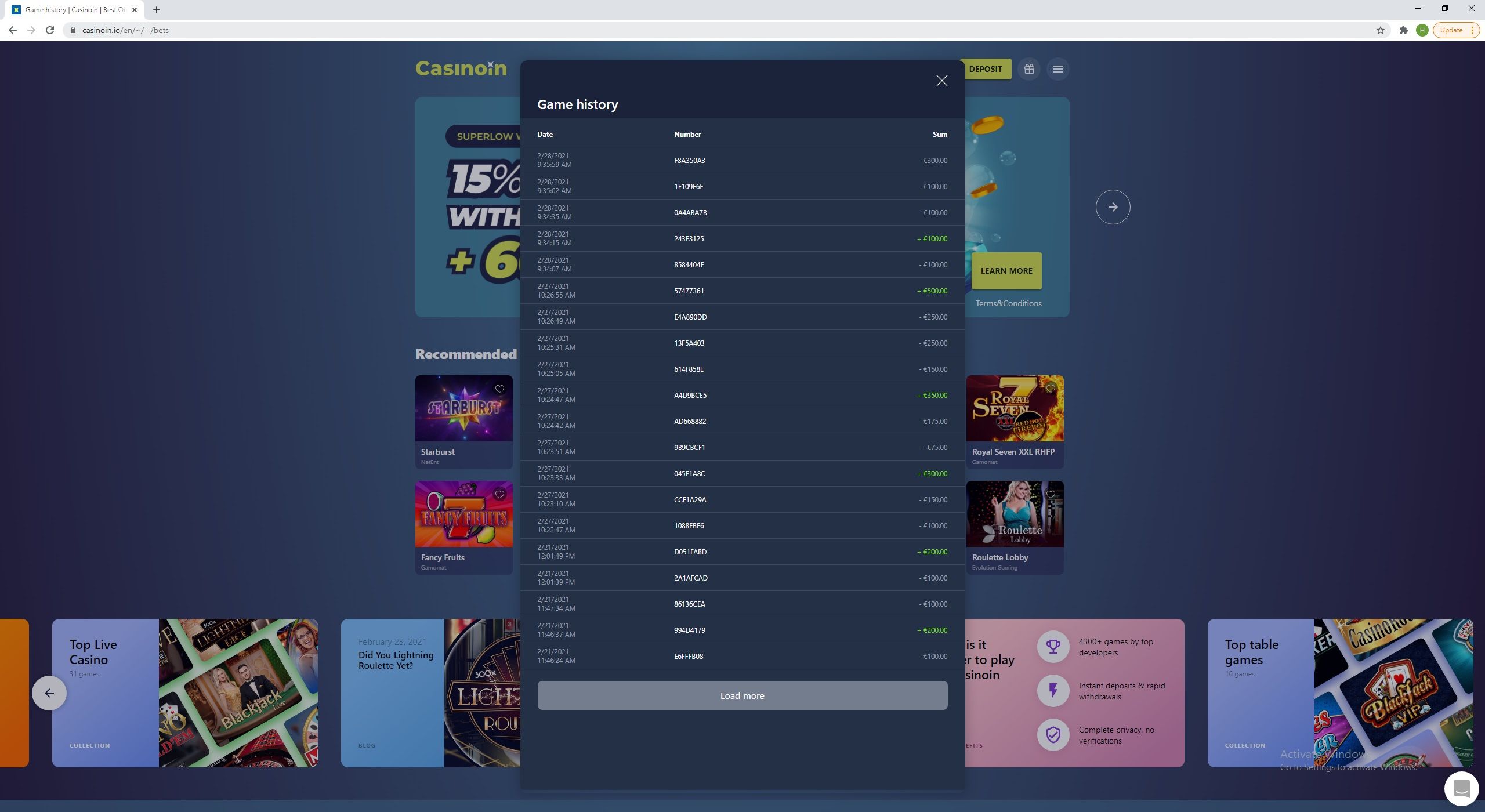This screenshot has width=1485, height=812.
Task: Select bet number 2A1AFCAD
Action: (x=691, y=578)
